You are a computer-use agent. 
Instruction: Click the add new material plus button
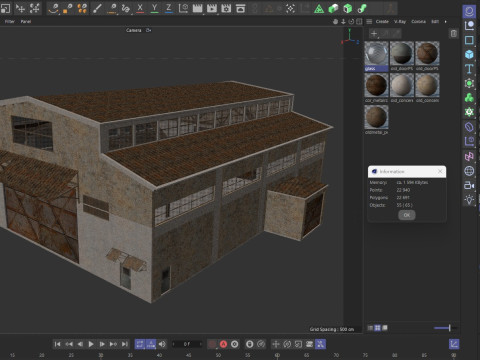click(374, 33)
